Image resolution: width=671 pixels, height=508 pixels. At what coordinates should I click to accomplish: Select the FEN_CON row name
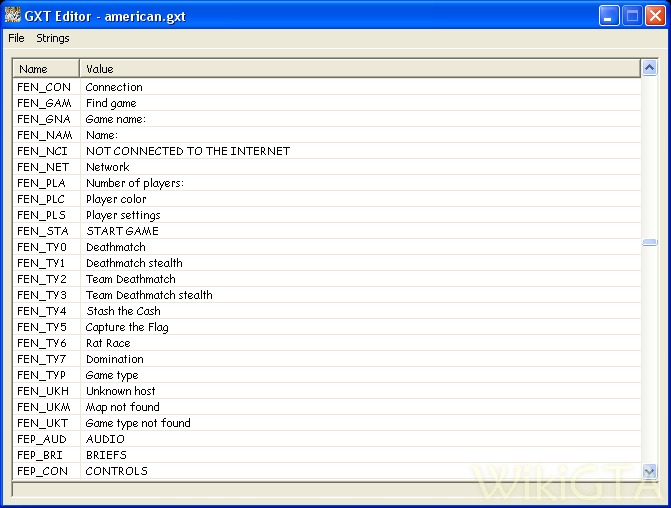44,87
